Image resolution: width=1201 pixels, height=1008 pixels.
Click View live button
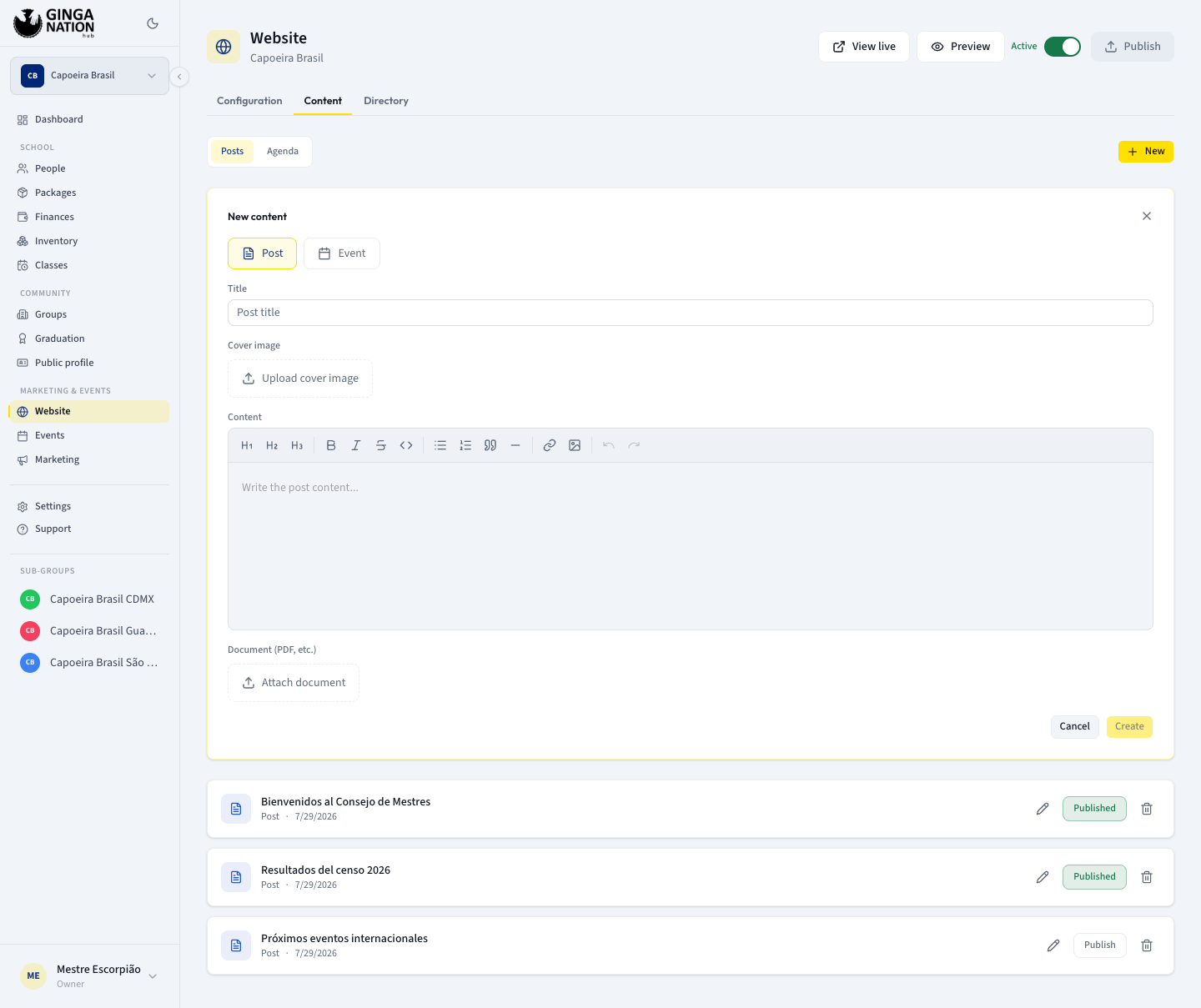coord(864,47)
